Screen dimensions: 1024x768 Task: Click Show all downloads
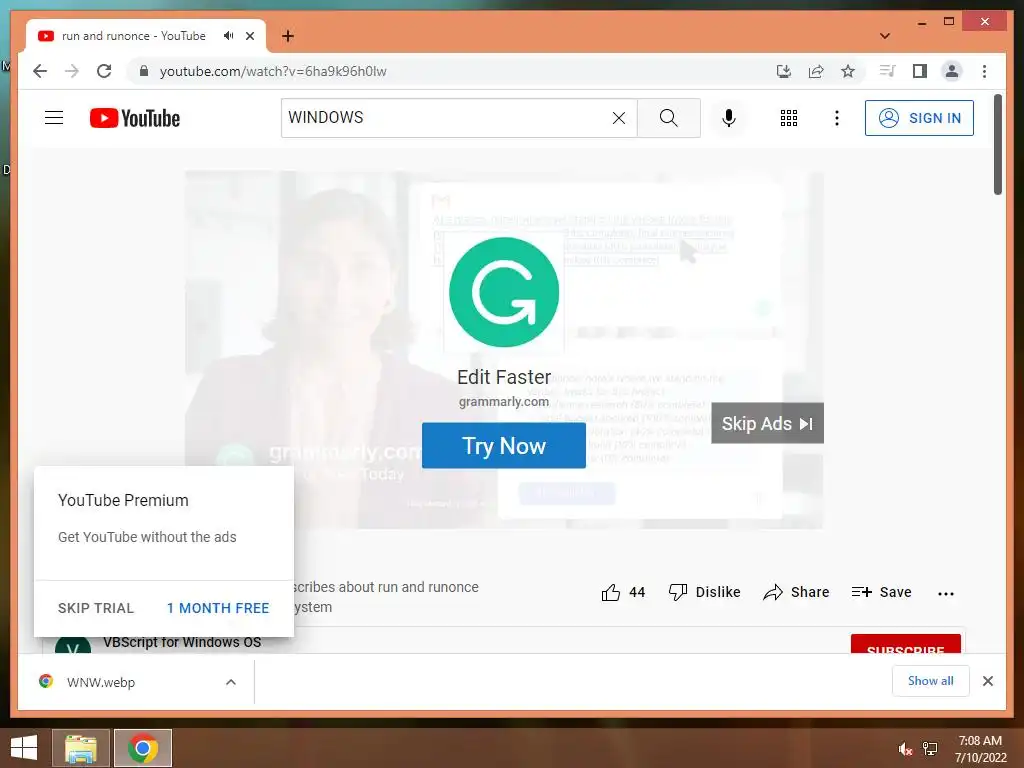930,681
